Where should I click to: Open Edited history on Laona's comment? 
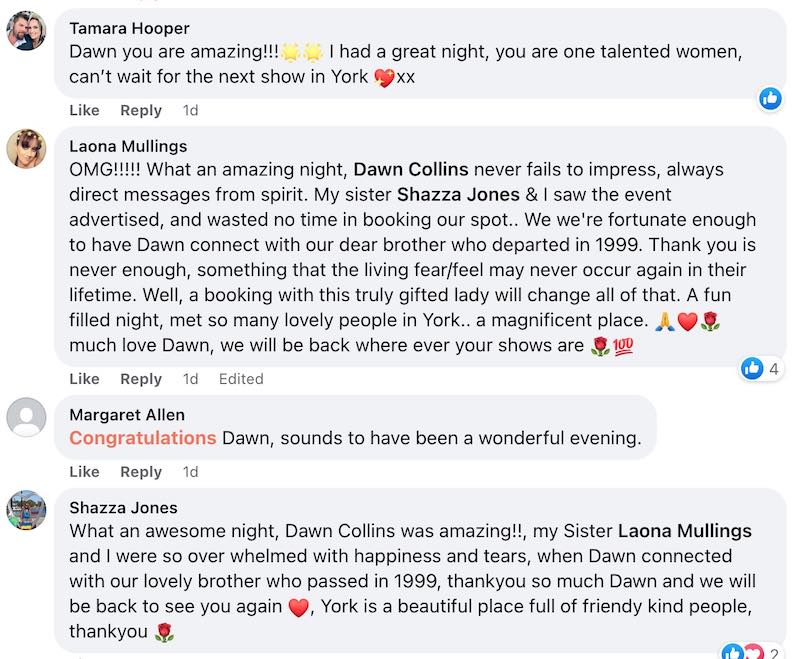(x=241, y=379)
